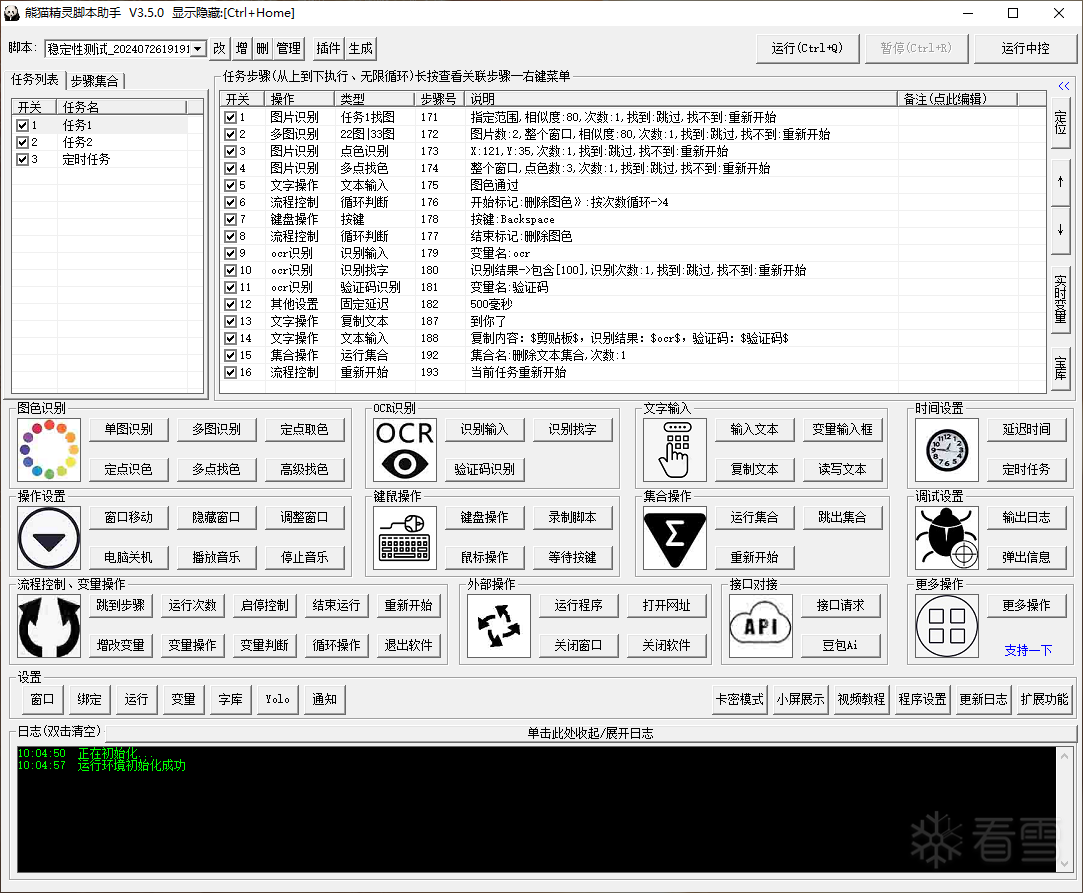Toggle step 16 重新开始 checkbox
The width and height of the screenshot is (1083, 893).
(x=231, y=372)
